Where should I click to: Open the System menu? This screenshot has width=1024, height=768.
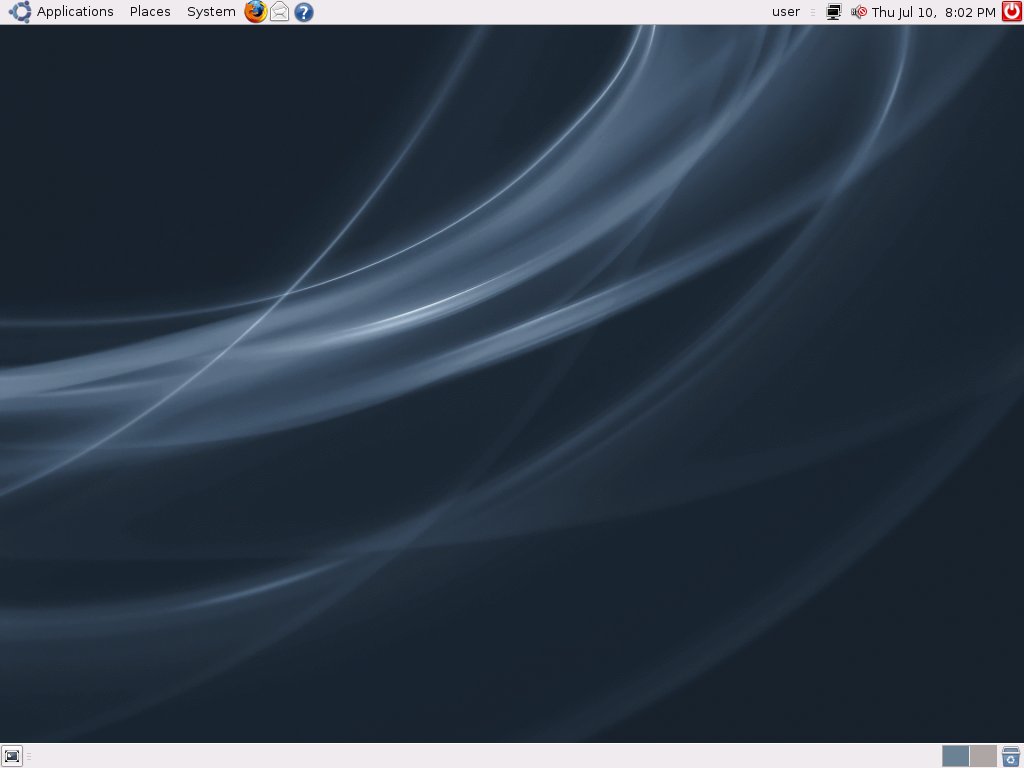(211, 12)
